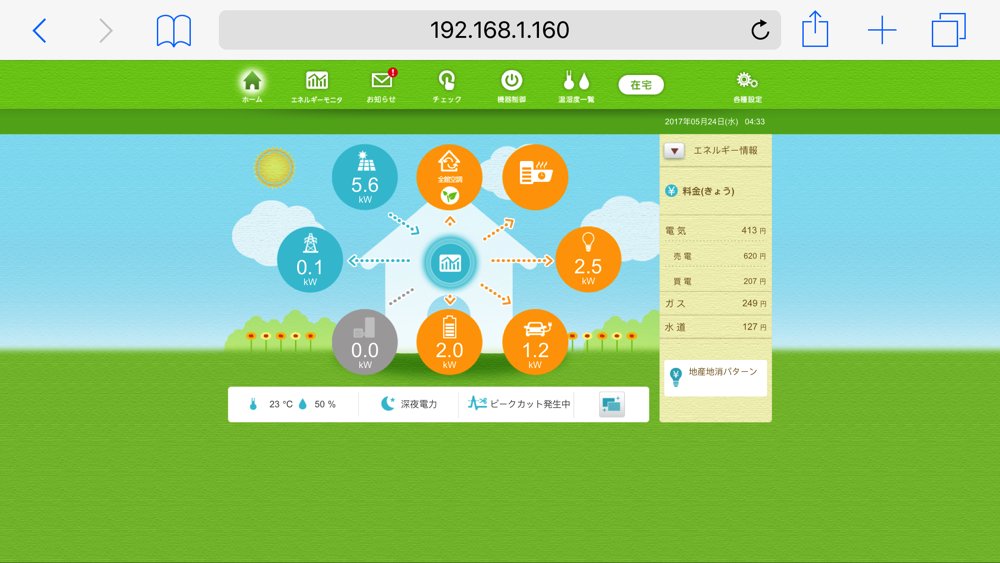Select the gray fuel cell 0.0 kW circle
This screenshot has height=563, width=1000.
[365, 342]
